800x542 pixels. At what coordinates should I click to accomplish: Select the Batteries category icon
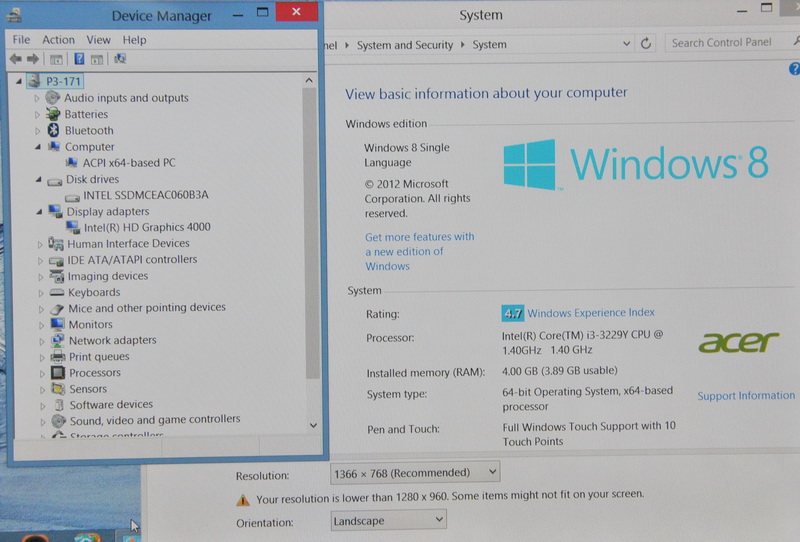[x=53, y=114]
